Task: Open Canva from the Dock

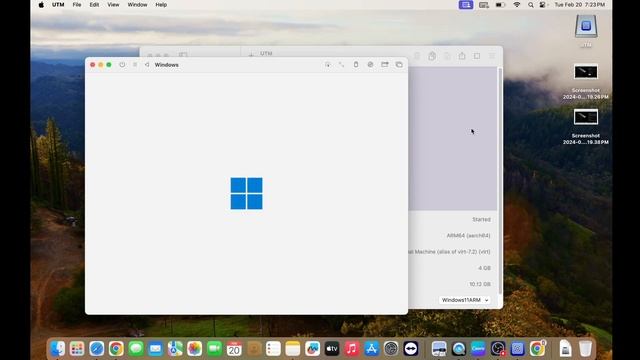Action: coord(478,349)
